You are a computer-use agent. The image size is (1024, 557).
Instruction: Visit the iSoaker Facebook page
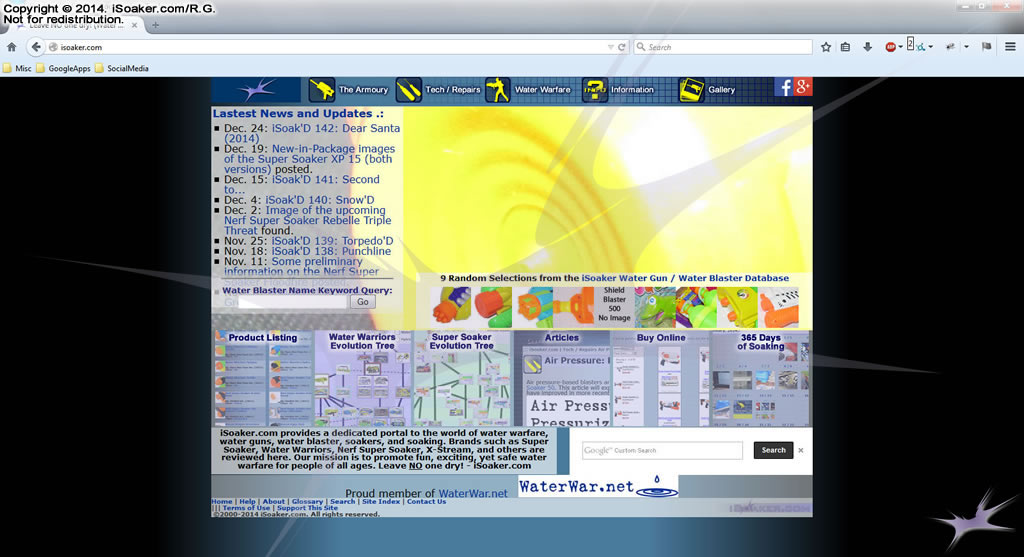784,87
